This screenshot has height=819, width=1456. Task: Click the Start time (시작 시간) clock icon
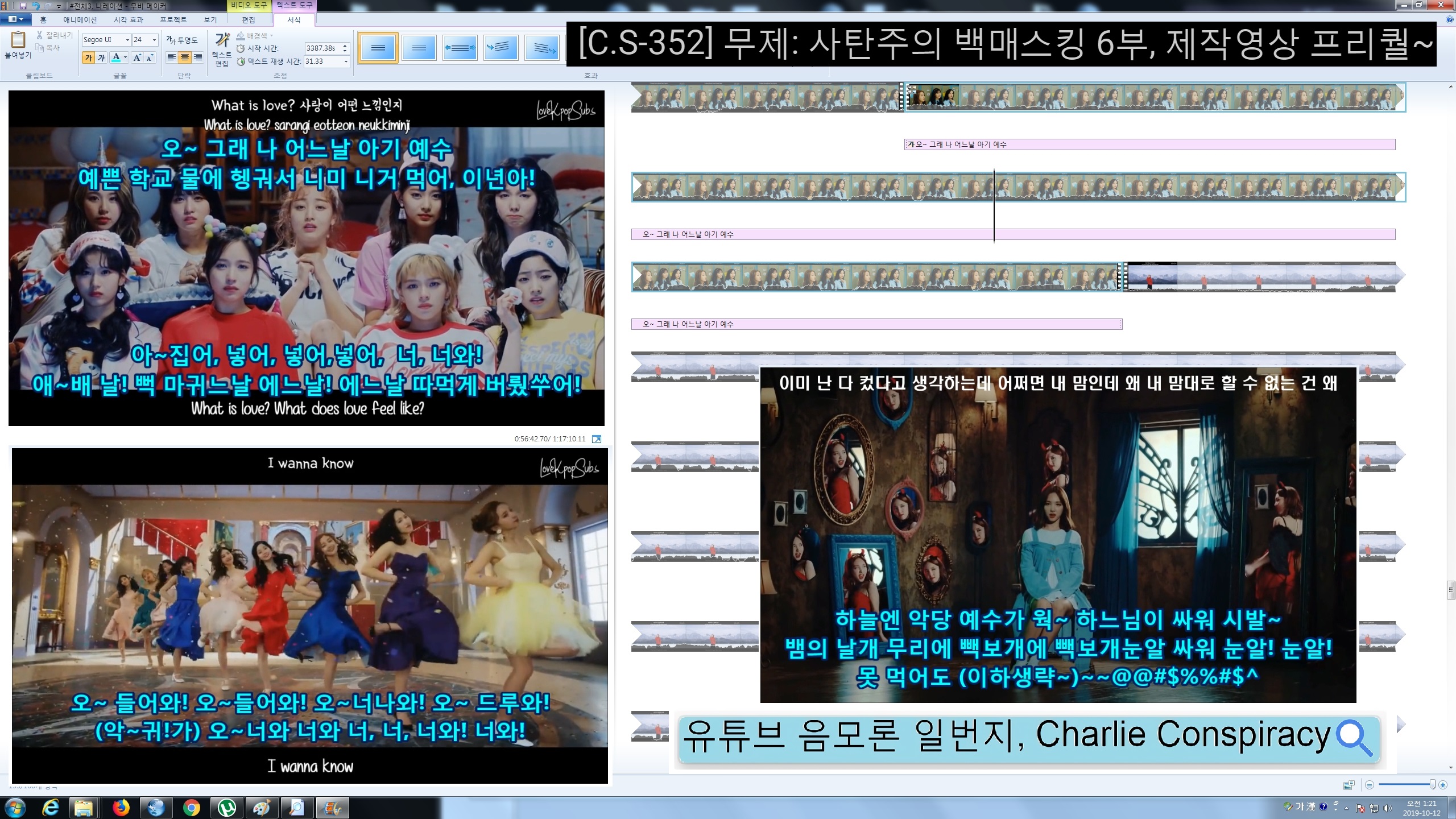(241, 48)
